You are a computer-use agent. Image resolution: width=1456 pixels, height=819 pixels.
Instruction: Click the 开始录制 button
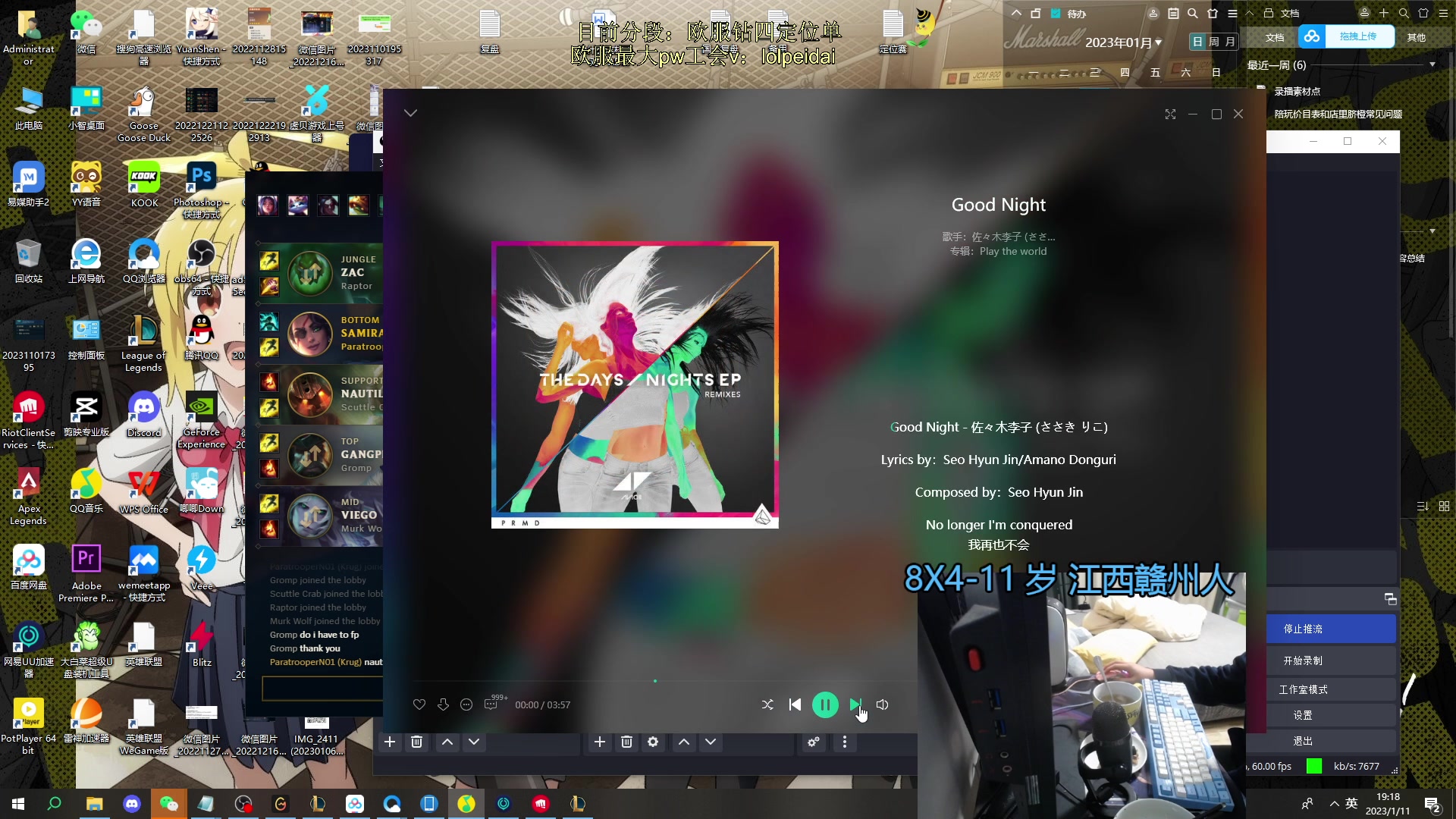click(x=1331, y=661)
